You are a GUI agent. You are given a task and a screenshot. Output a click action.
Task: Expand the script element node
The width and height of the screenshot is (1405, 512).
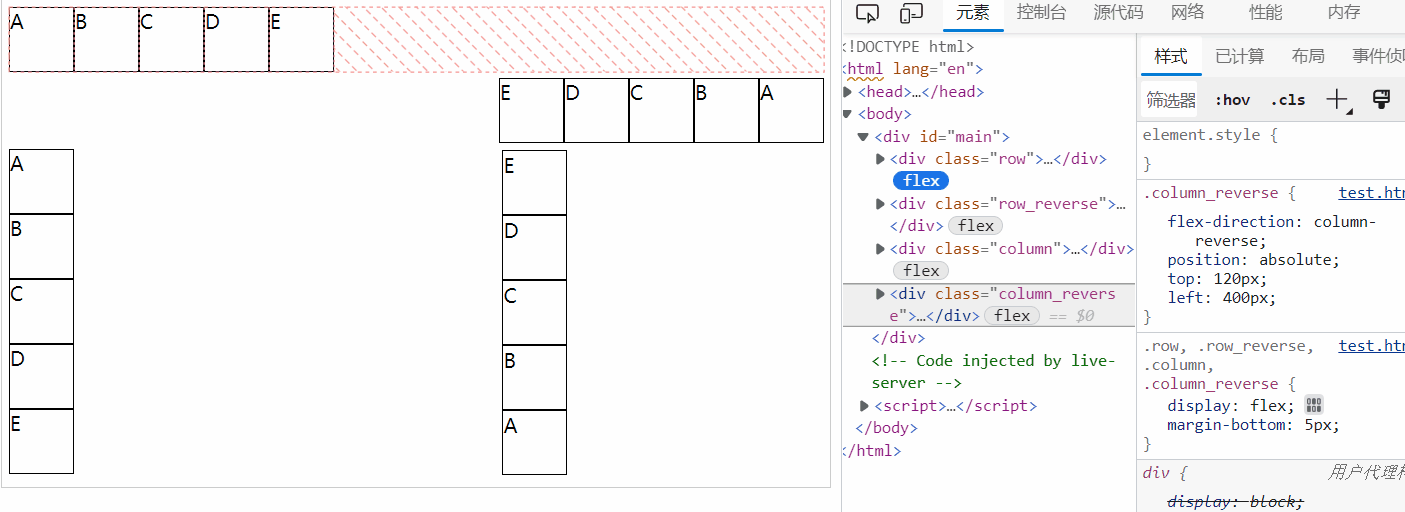point(865,406)
